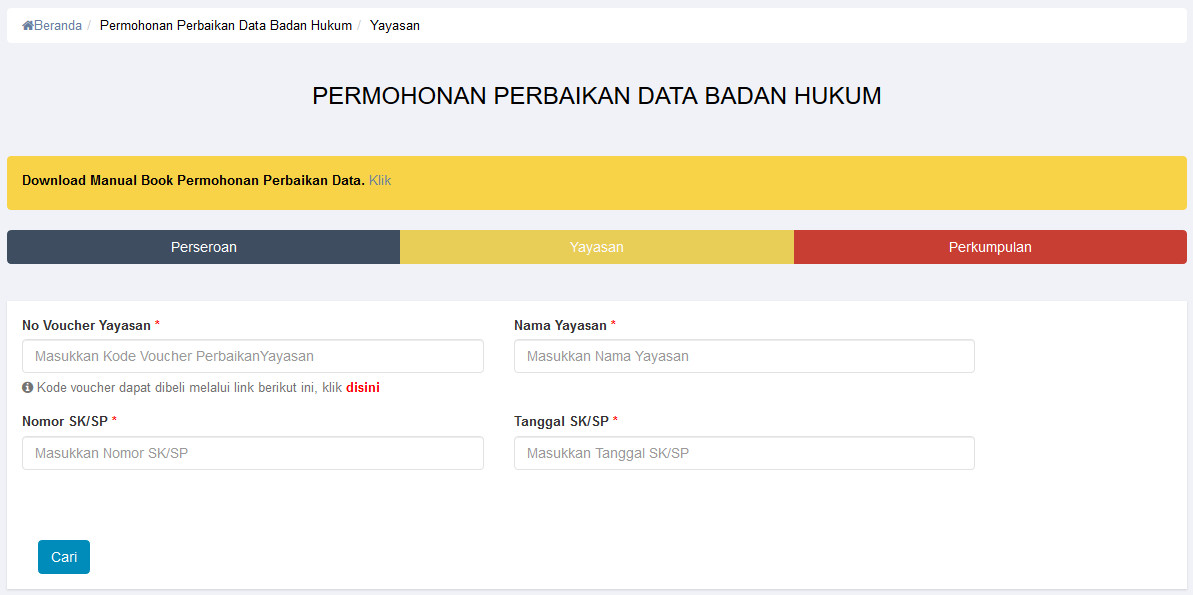This screenshot has width=1193, height=595.
Task: Click the home icon in breadcrumb
Action: (28, 26)
